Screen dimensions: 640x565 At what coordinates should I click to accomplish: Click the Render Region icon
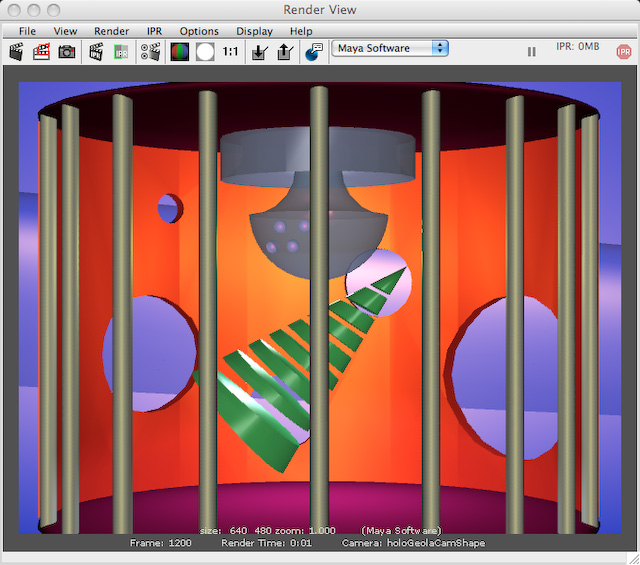(x=42, y=51)
